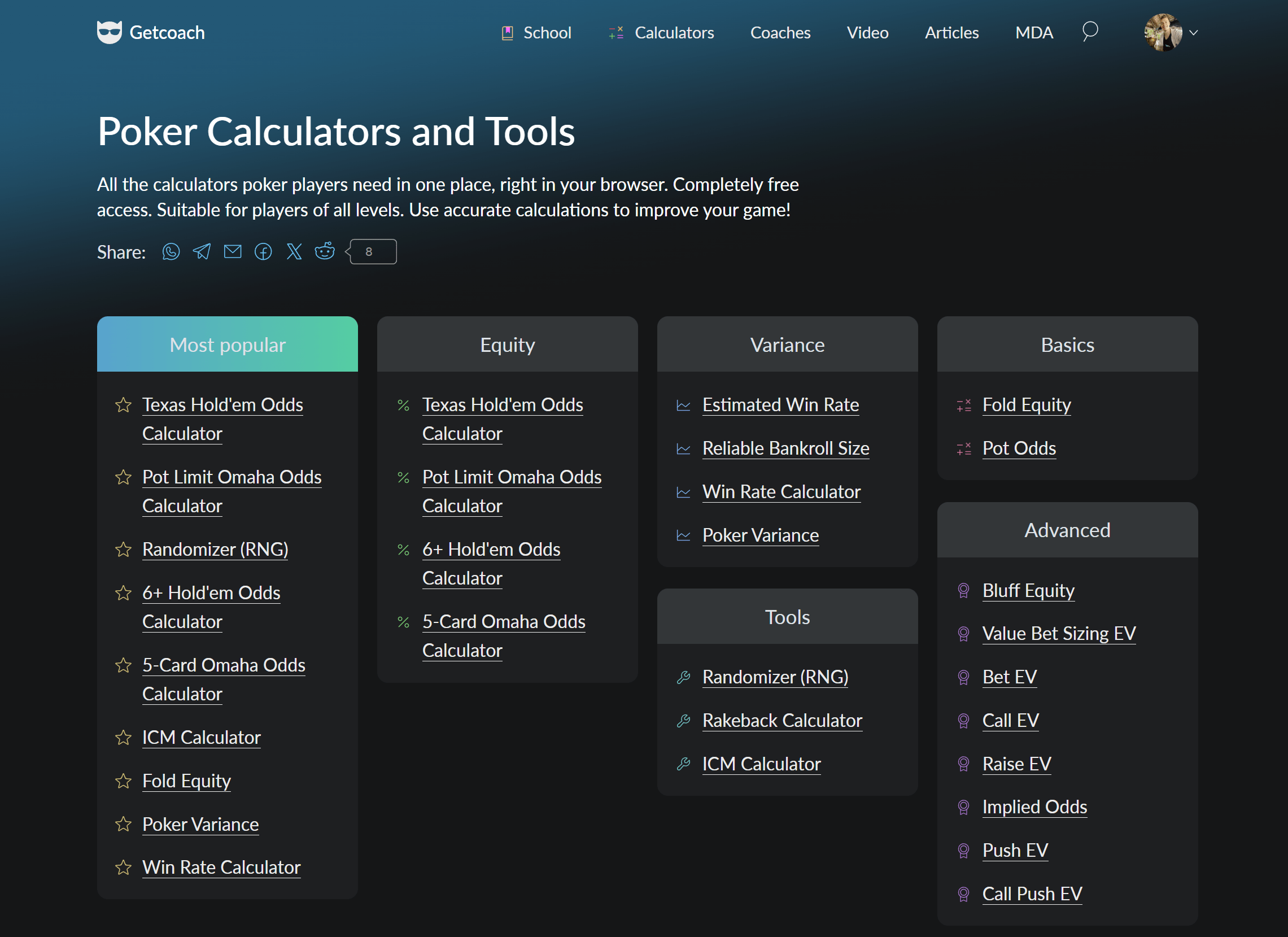Open the Pot Odds calculator under Basics

pos(1018,448)
